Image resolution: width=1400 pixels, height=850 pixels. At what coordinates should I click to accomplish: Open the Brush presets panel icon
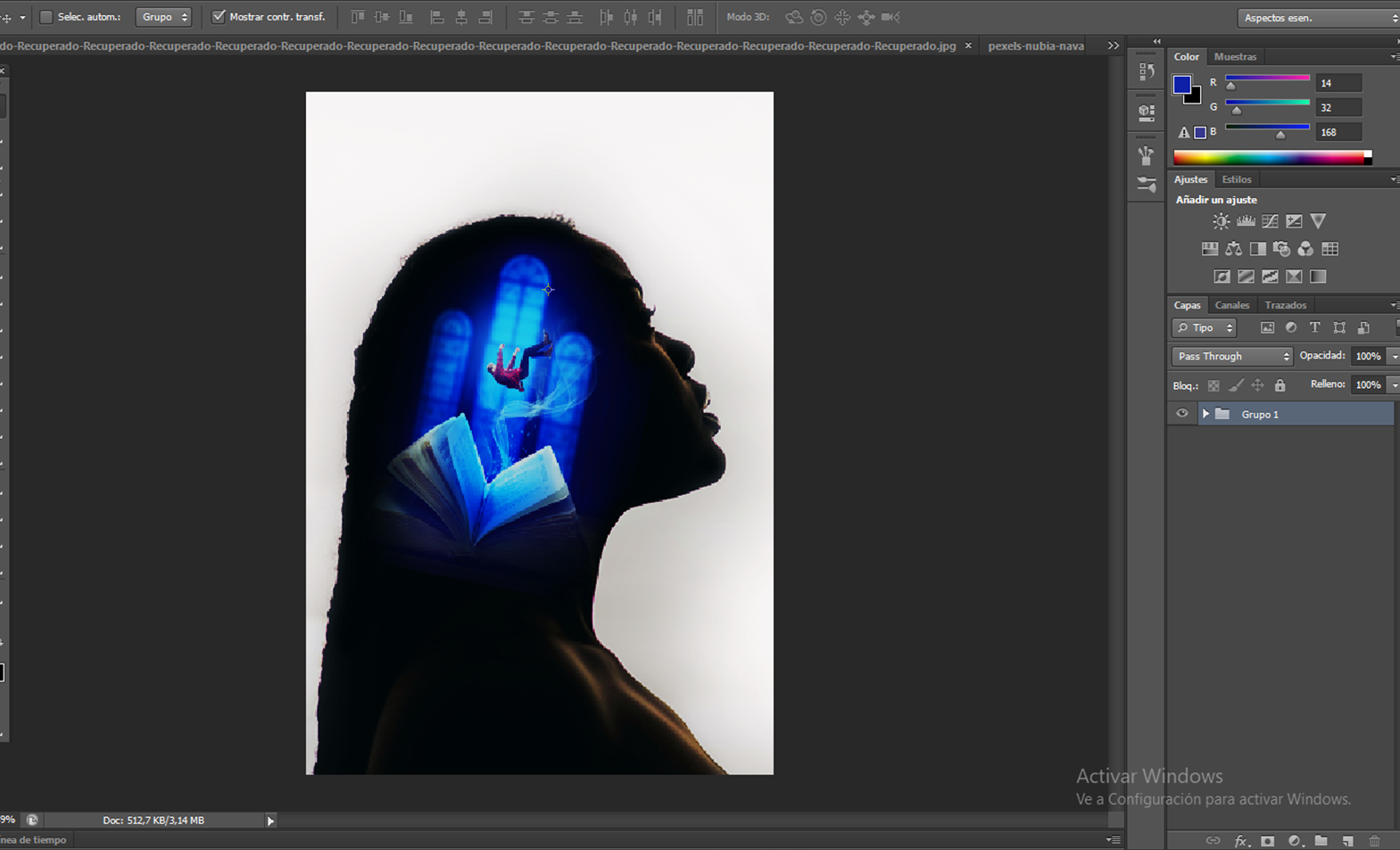(x=1147, y=155)
